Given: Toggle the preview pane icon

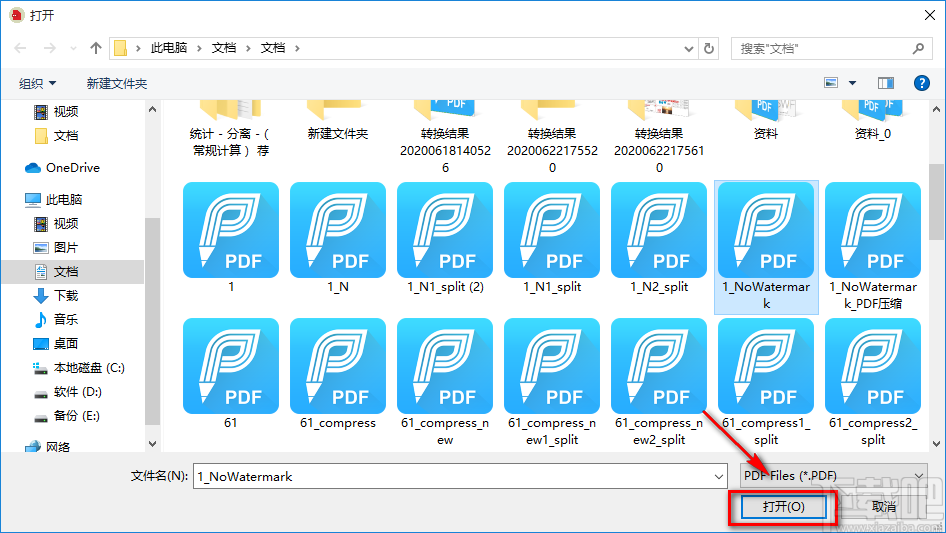Looking at the screenshot, I should click(x=886, y=83).
